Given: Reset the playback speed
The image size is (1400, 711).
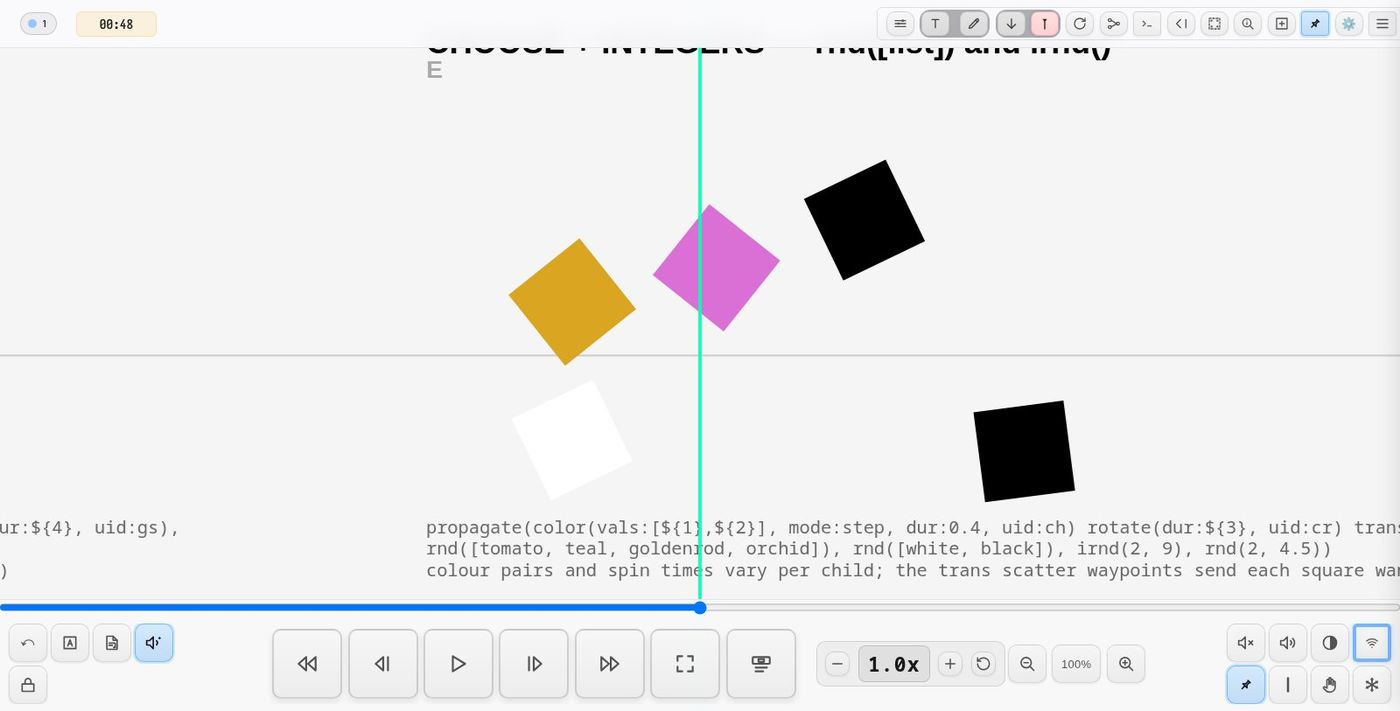Looking at the screenshot, I should pos(983,664).
